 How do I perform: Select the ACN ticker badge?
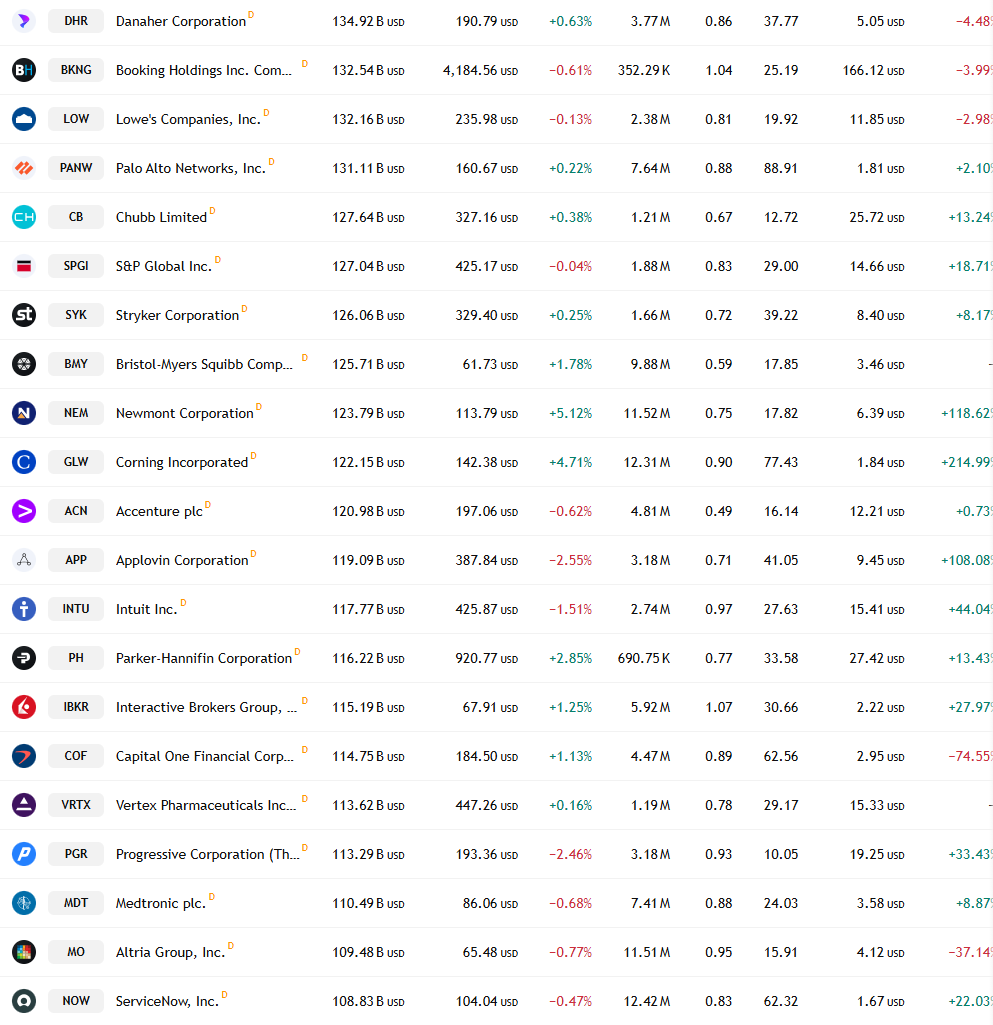76,511
